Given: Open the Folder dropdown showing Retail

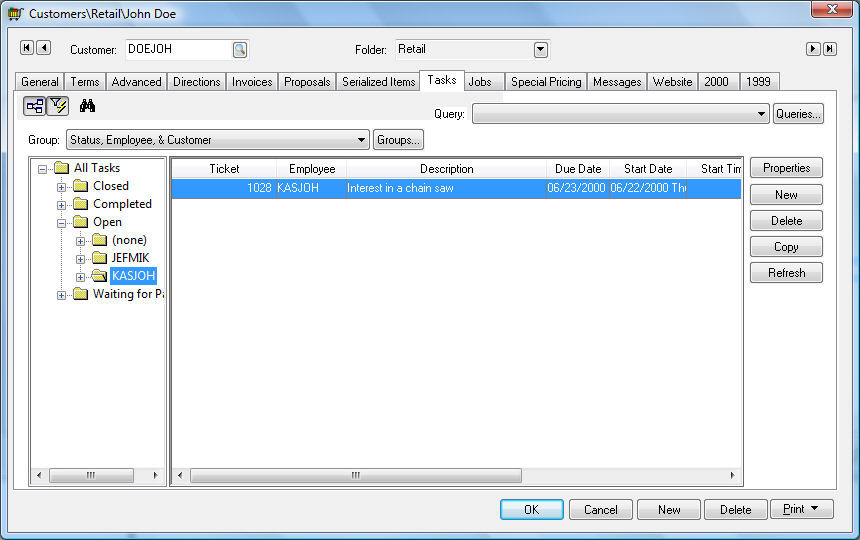Looking at the screenshot, I should [541, 49].
